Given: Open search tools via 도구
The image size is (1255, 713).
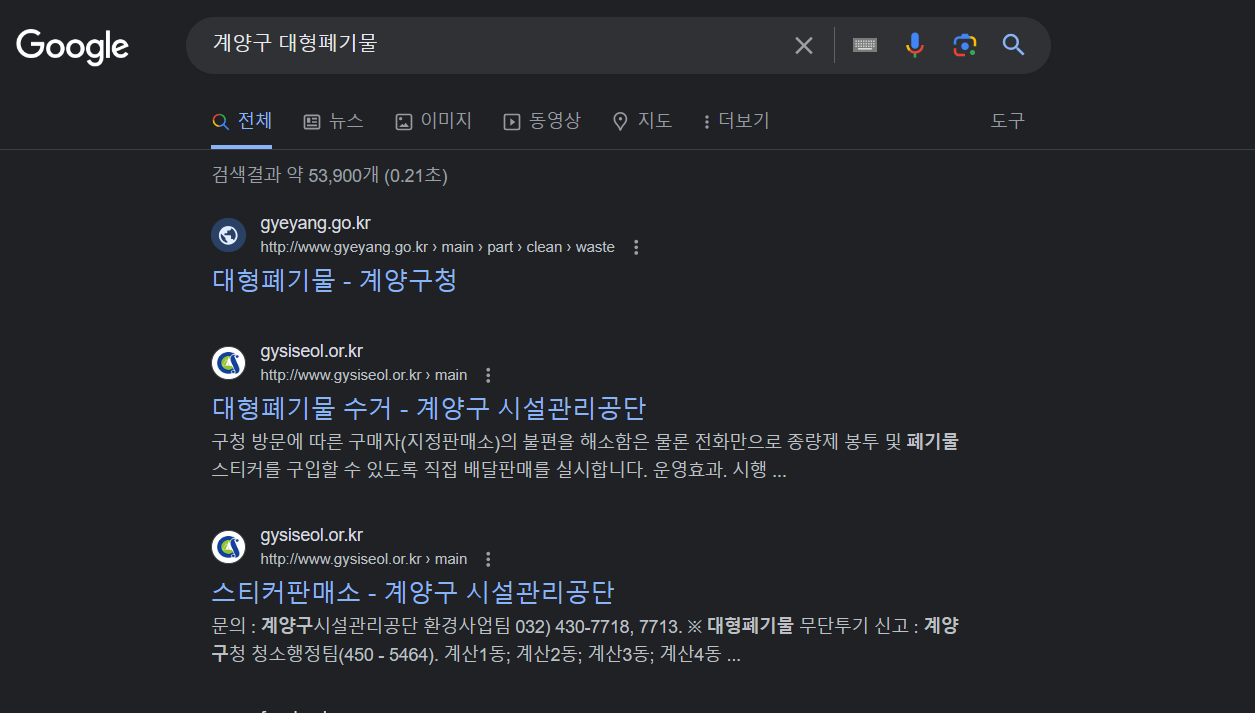Looking at the screenshot, I should point(1007,120).
